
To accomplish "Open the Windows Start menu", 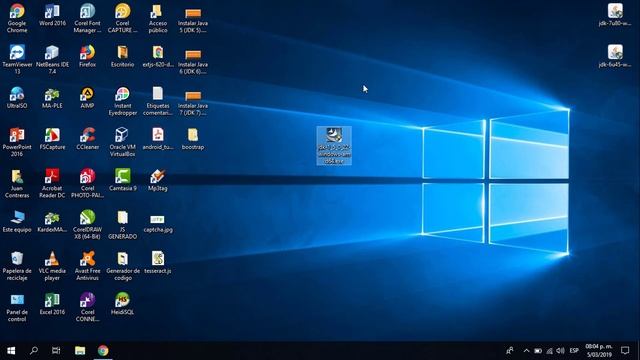I will point(11,351).
